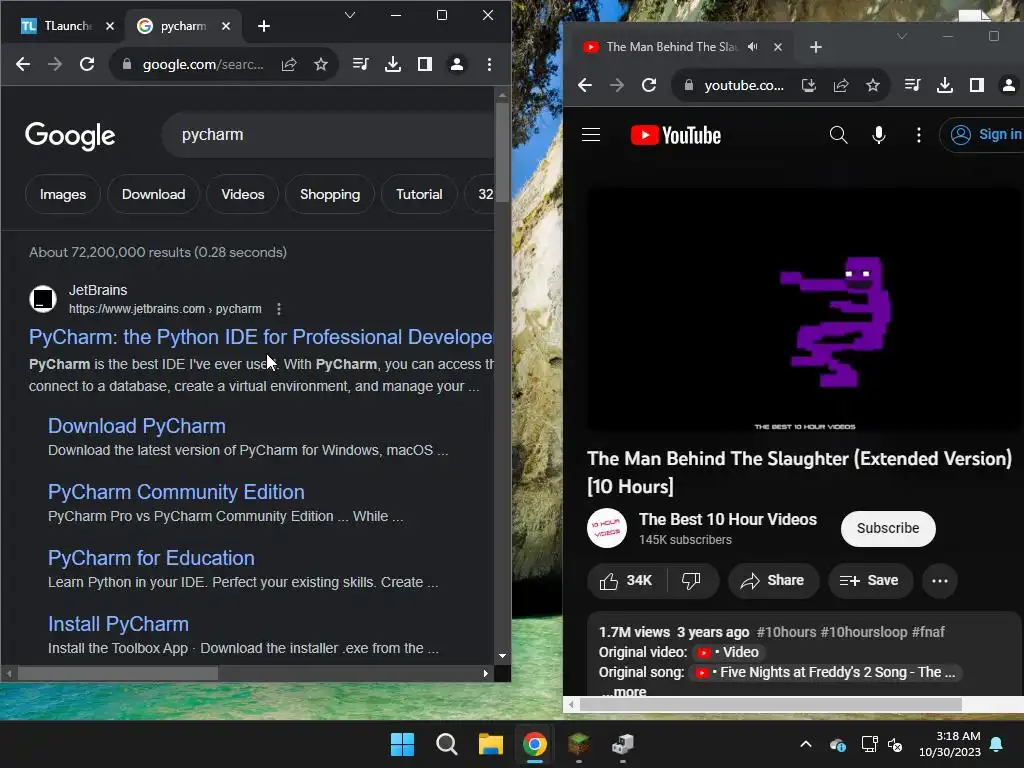Close The Man Behind The Slaughter tab
Viewport: 1024px width, 768px height.
778,47
